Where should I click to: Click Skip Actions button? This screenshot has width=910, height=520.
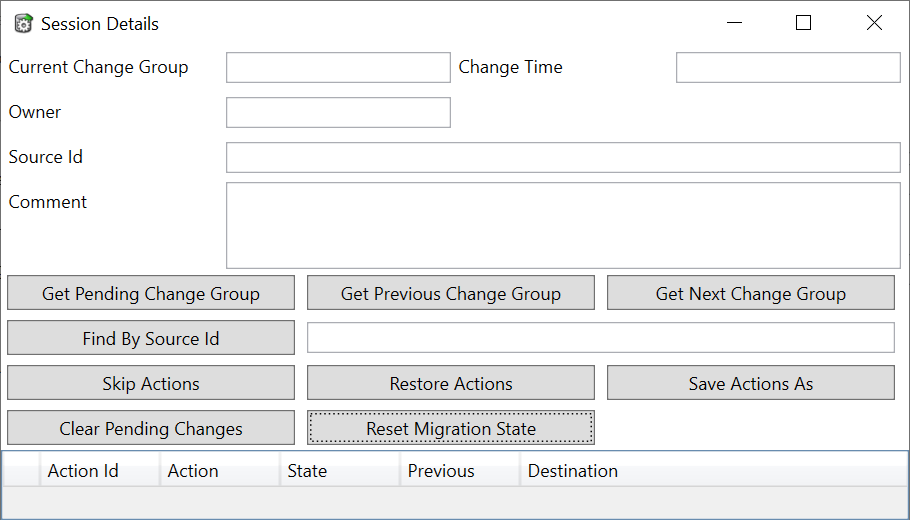pyautogui.click(x=151, y=383)
